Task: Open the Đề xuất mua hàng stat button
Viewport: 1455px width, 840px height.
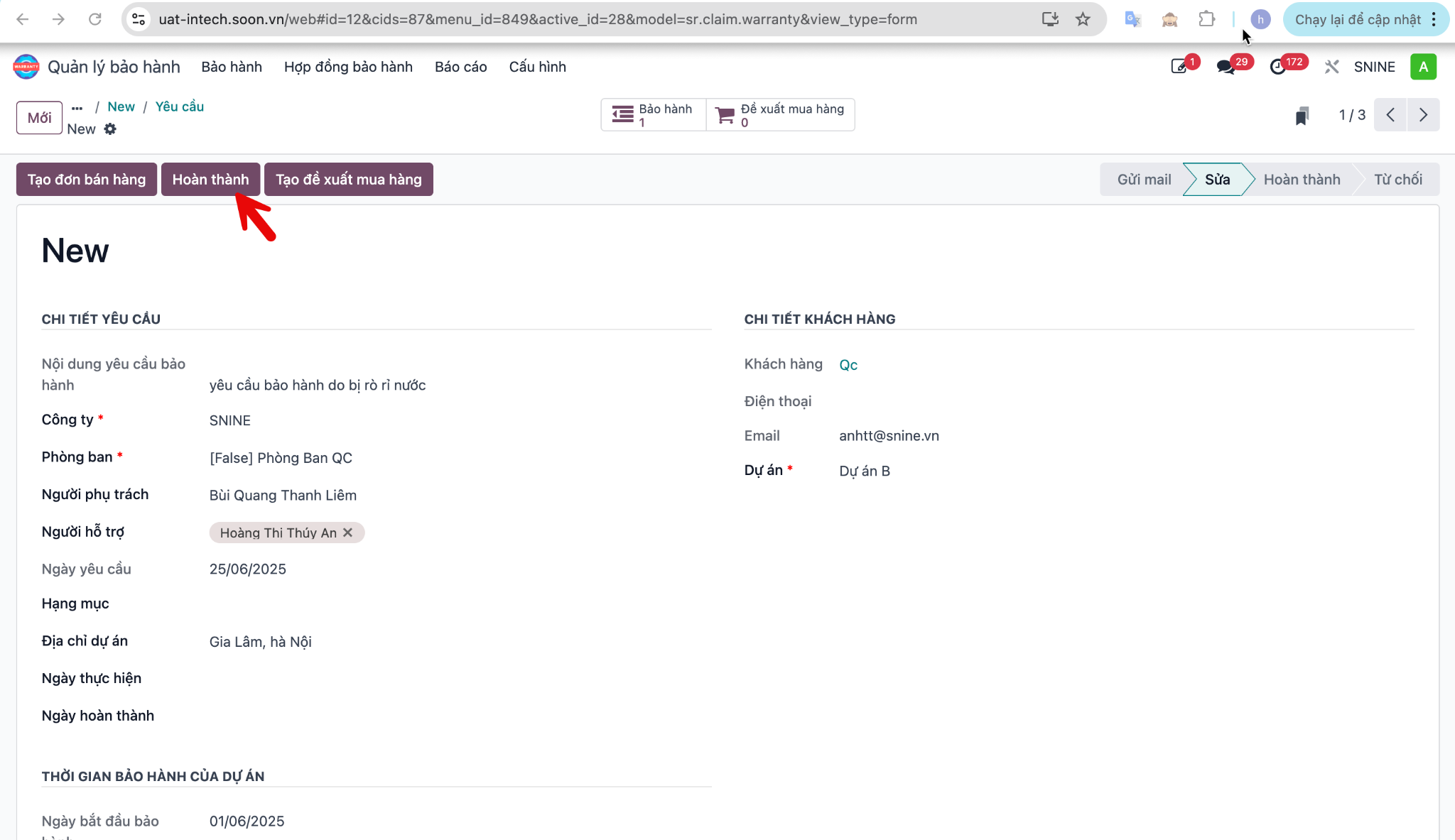Action: pyautogui.click(x=780, y=115)
